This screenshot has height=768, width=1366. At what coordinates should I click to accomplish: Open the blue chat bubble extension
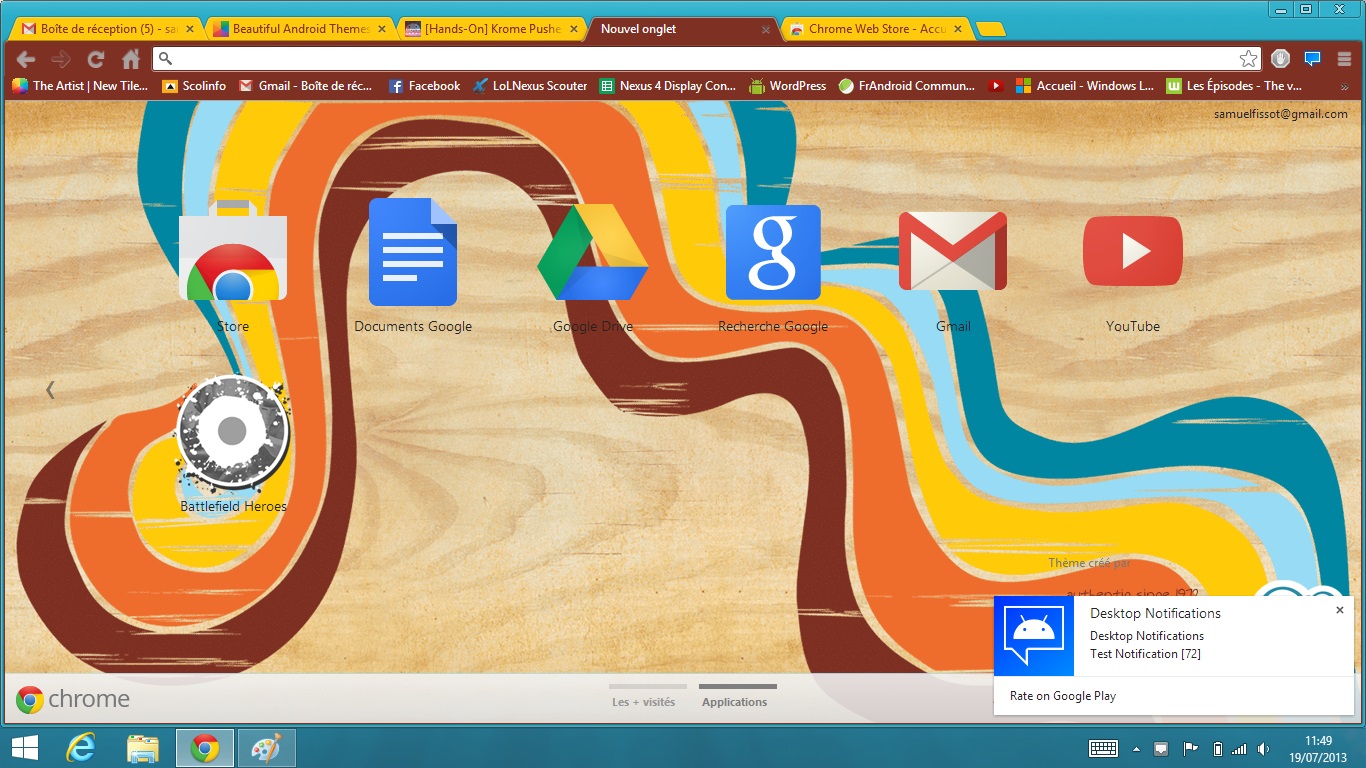coord(1313,59)
